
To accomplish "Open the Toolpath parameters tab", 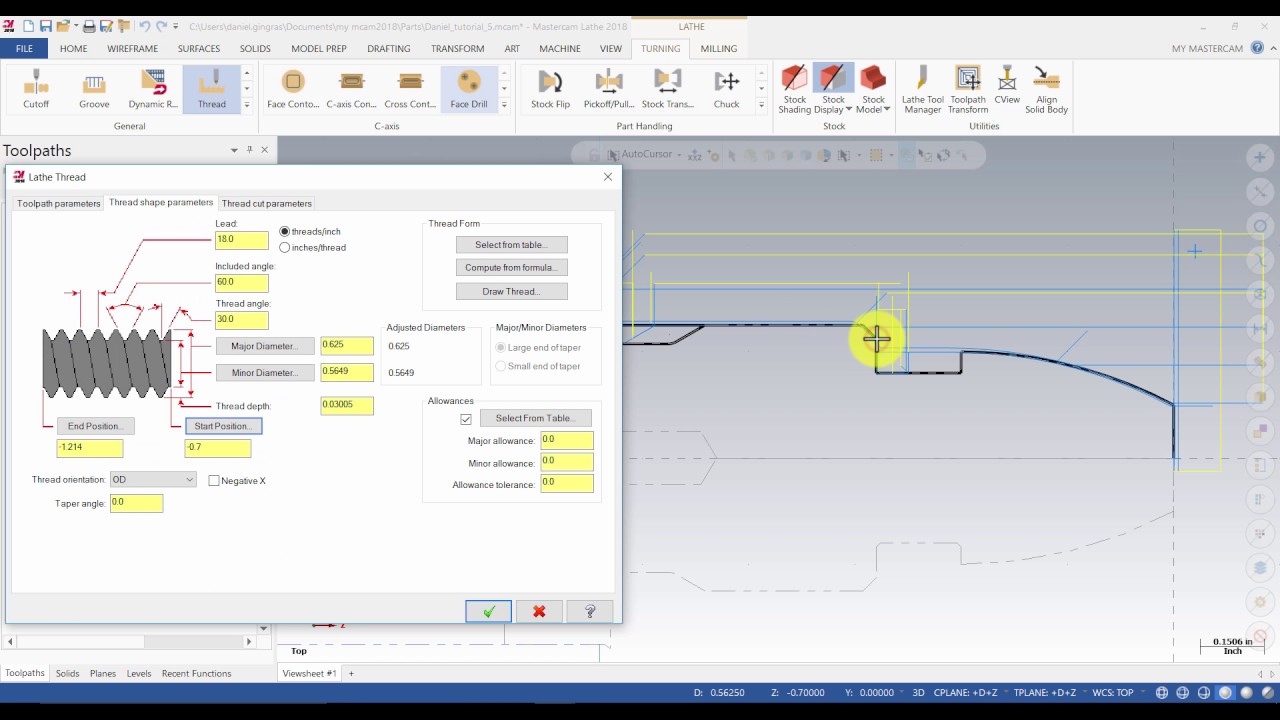I will pyautogui.click(x=59, y=203).
